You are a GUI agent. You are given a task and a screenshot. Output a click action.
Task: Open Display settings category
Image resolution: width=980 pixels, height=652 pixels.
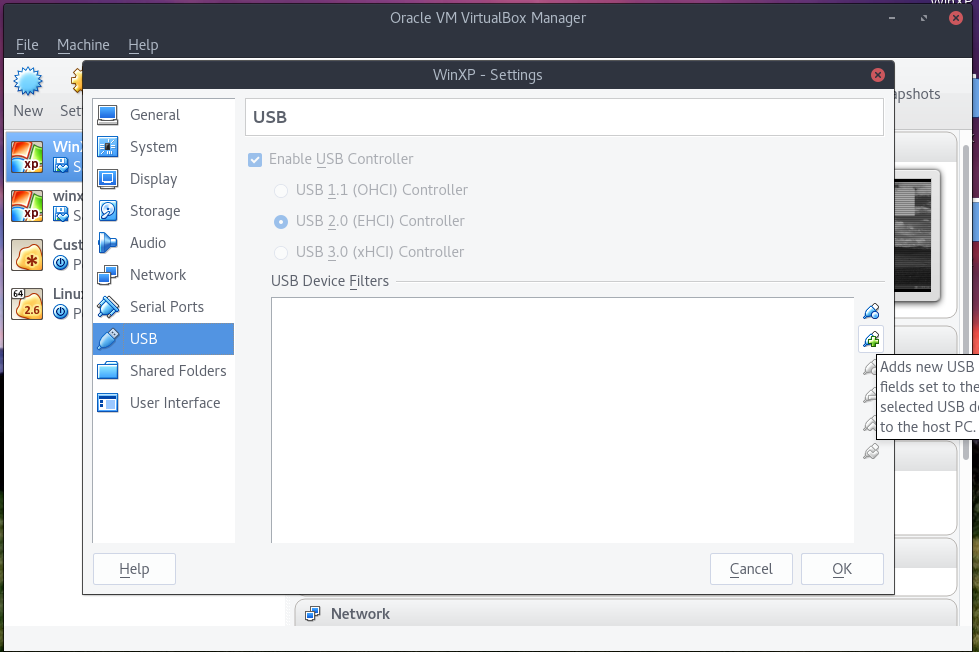pyautogui.click(x=163, y=179)
